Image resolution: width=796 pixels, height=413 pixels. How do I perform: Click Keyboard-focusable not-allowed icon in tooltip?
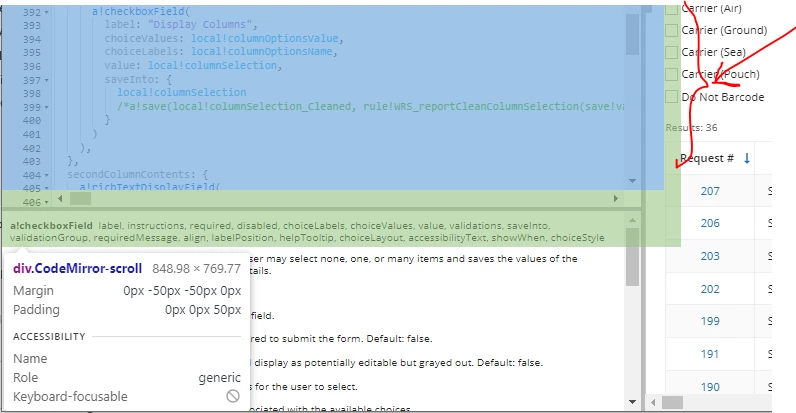[233, 396]
